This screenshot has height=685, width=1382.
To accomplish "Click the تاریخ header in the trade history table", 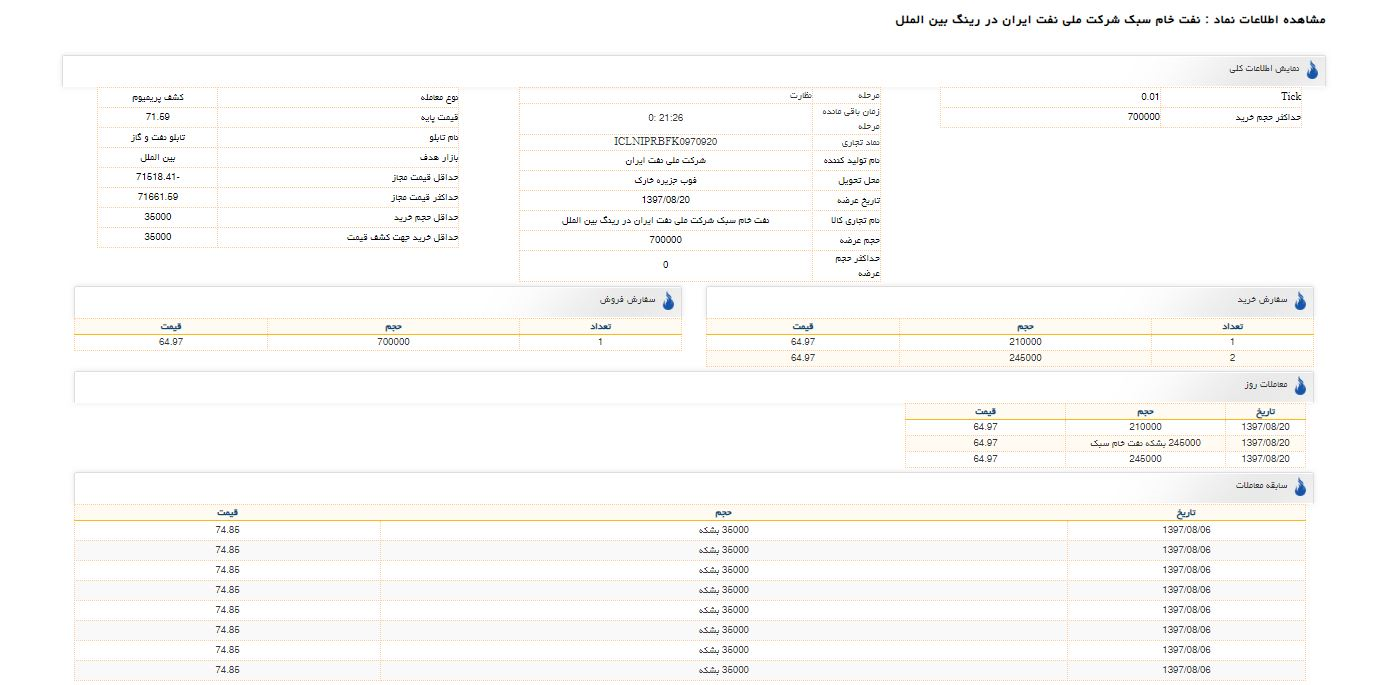I will pos(1186,512).
